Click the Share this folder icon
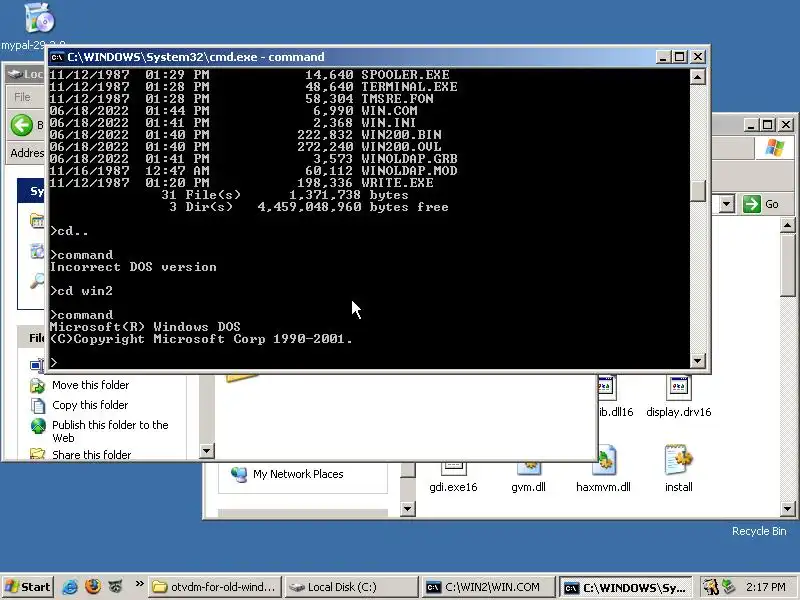This screenshot has height=600, width=800. click(37, 454)
